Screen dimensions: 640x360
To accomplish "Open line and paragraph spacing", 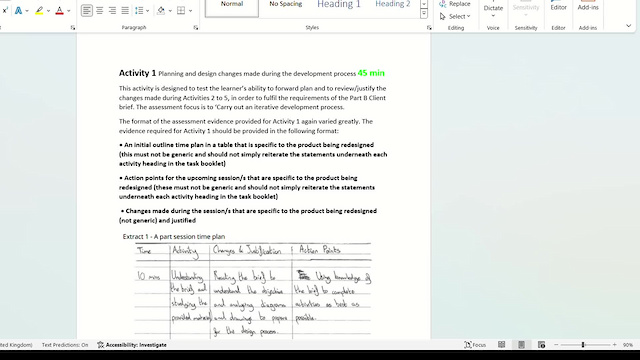I will click(139, 11).
